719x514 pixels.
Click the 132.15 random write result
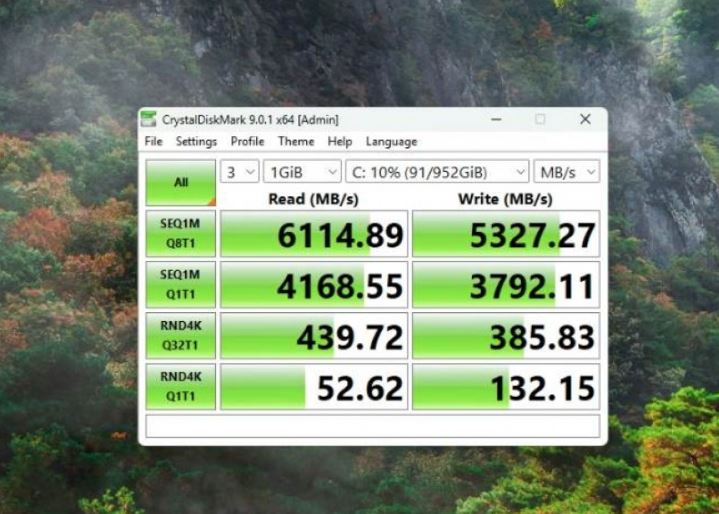click(506, 387)
